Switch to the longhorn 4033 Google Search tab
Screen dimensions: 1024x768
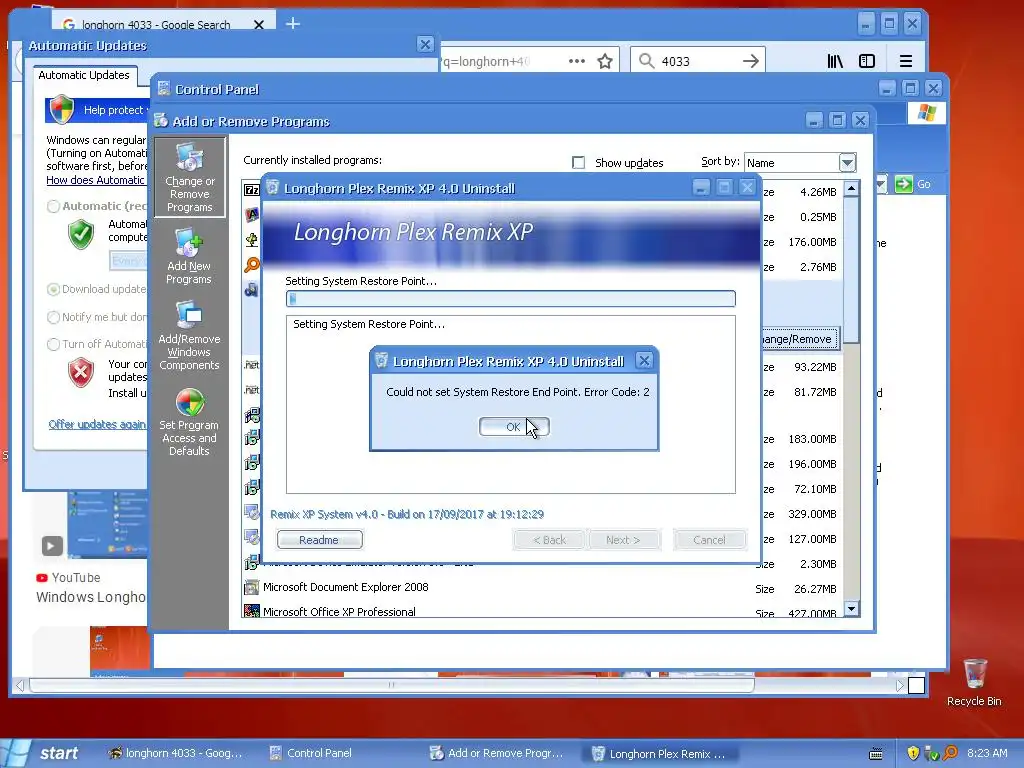coord(155,24)
